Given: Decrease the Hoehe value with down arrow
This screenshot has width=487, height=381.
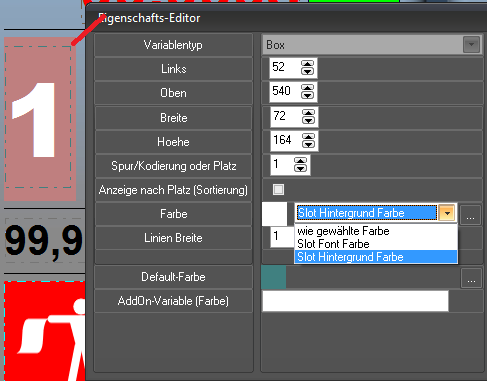Looking at the screenshot, I should 308,144.
